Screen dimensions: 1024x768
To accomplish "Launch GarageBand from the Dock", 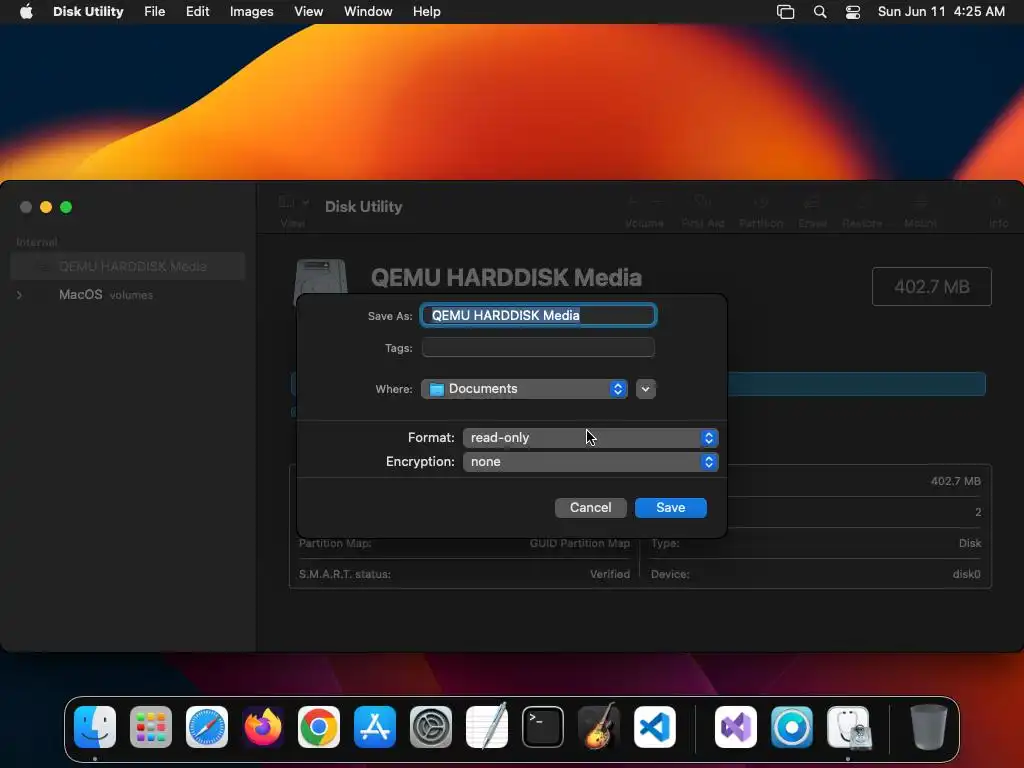I will 599,727.
